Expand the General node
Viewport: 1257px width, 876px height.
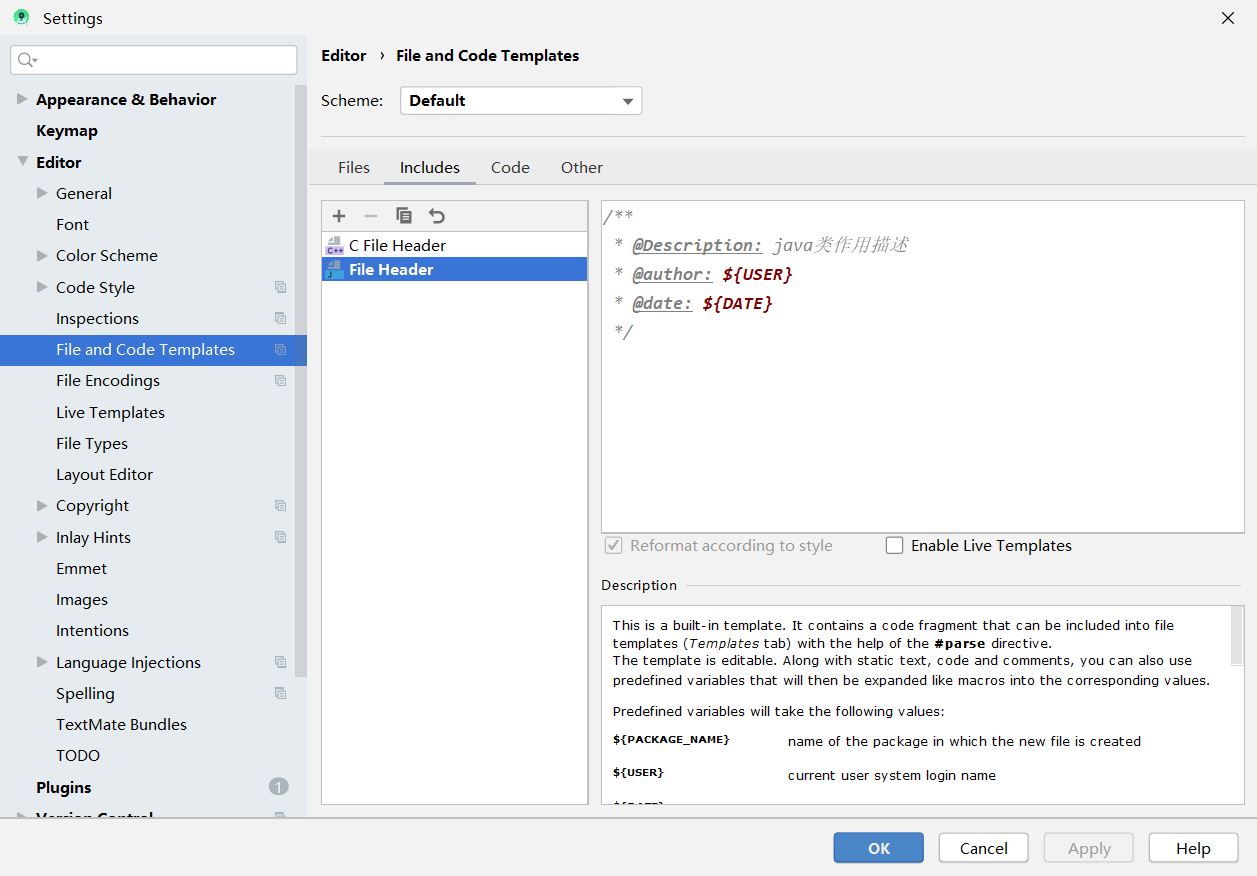click(x=42, y=193)
